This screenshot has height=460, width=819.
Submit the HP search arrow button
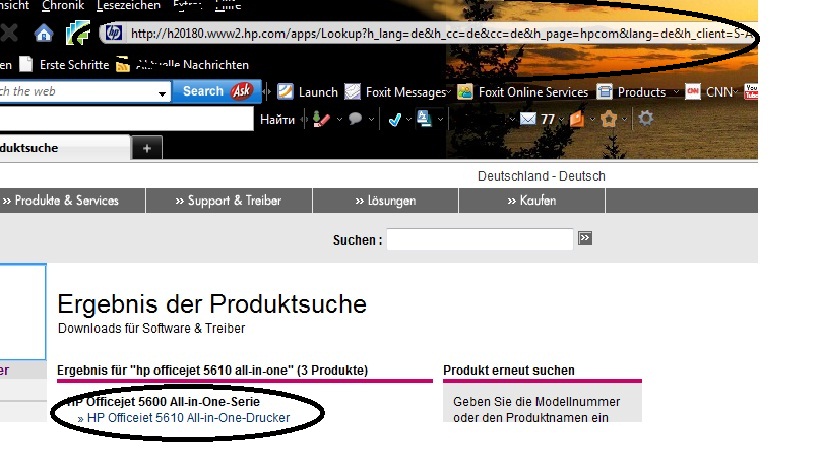pyautogui.click(x=585, y=238)
